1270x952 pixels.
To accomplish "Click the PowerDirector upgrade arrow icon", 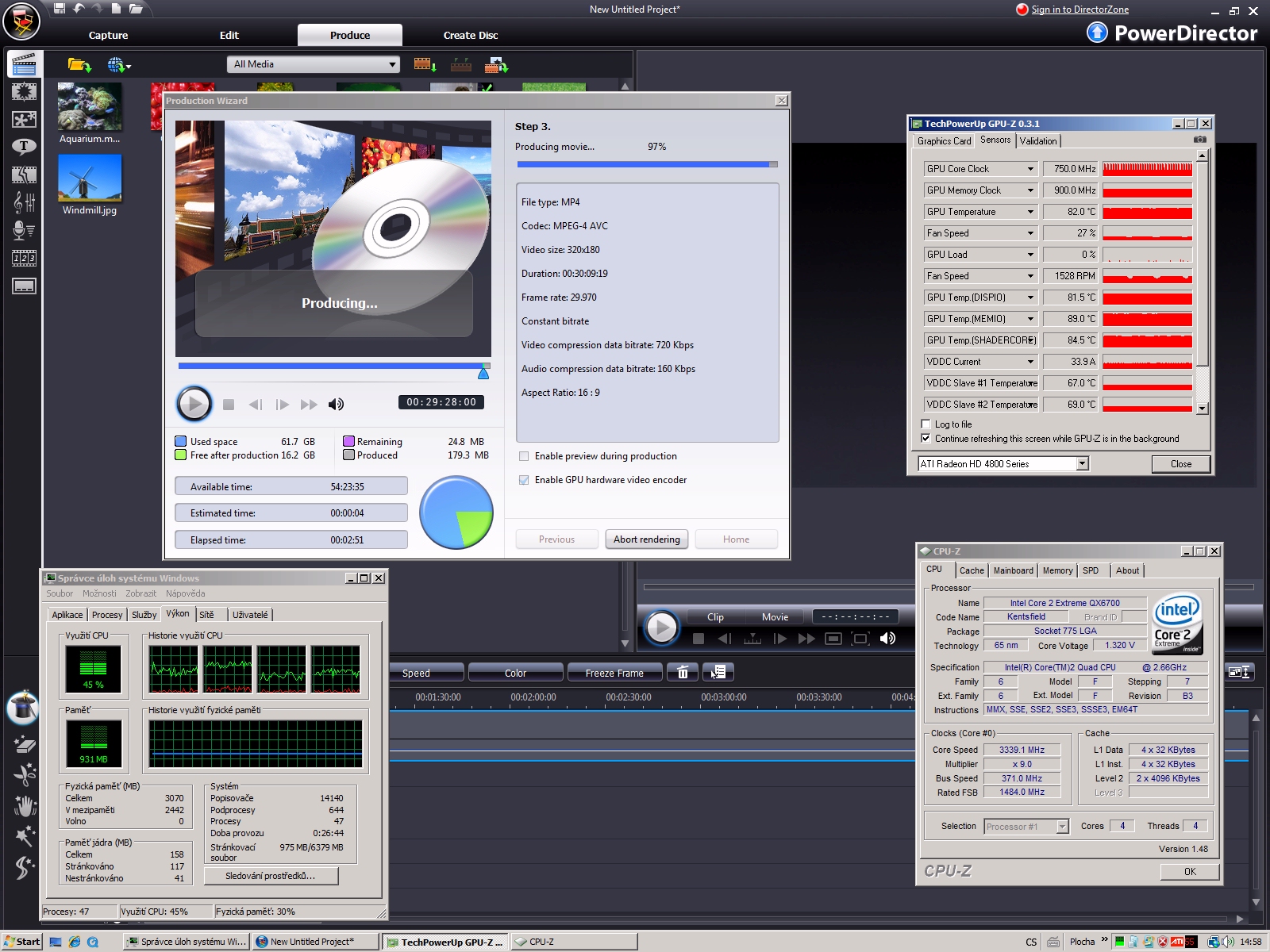I will 1097,33.
